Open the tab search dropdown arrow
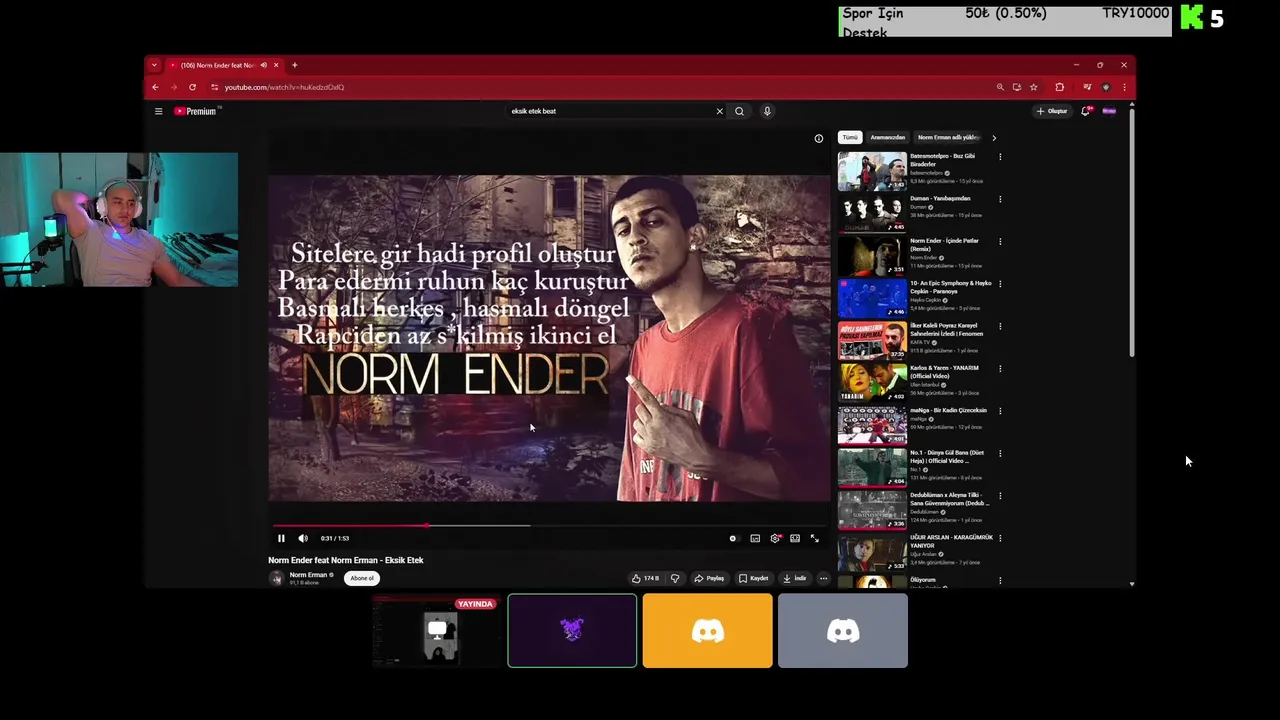 [154, 65]
